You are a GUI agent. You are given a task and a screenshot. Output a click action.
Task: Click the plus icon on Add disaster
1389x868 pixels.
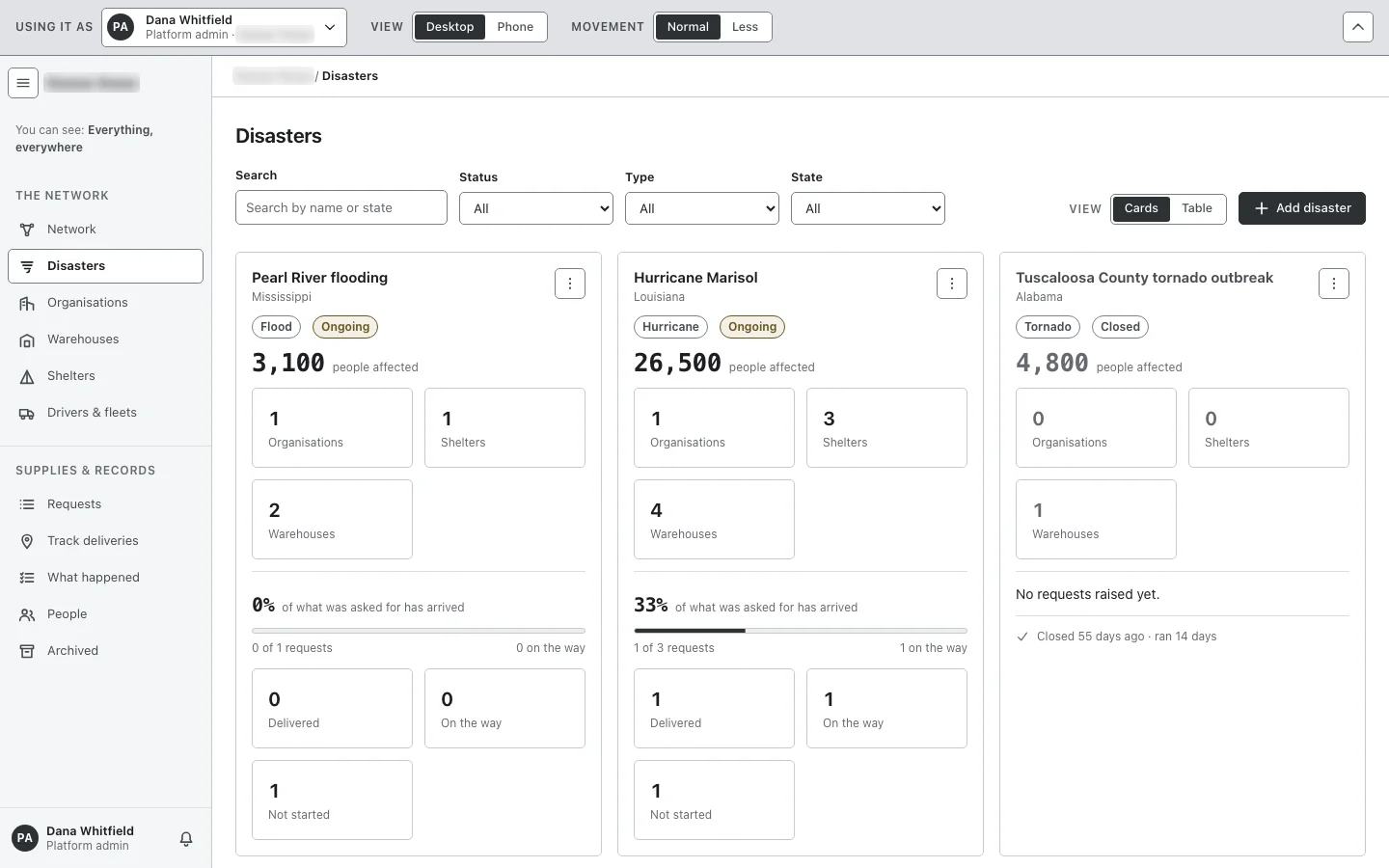coord(1261,208)
